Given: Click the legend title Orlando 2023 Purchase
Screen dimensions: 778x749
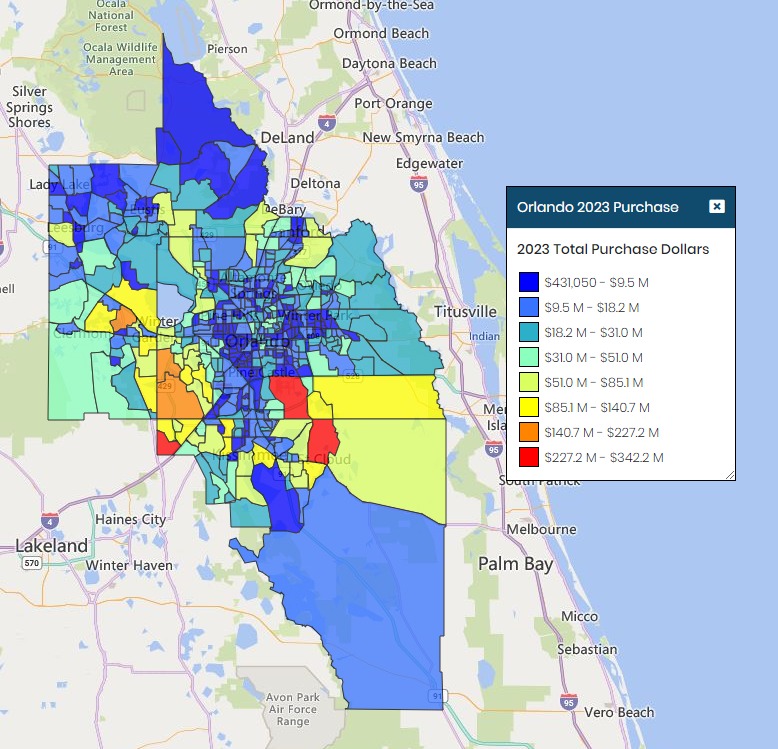Looking at the screenshot, I should (597, 207).
